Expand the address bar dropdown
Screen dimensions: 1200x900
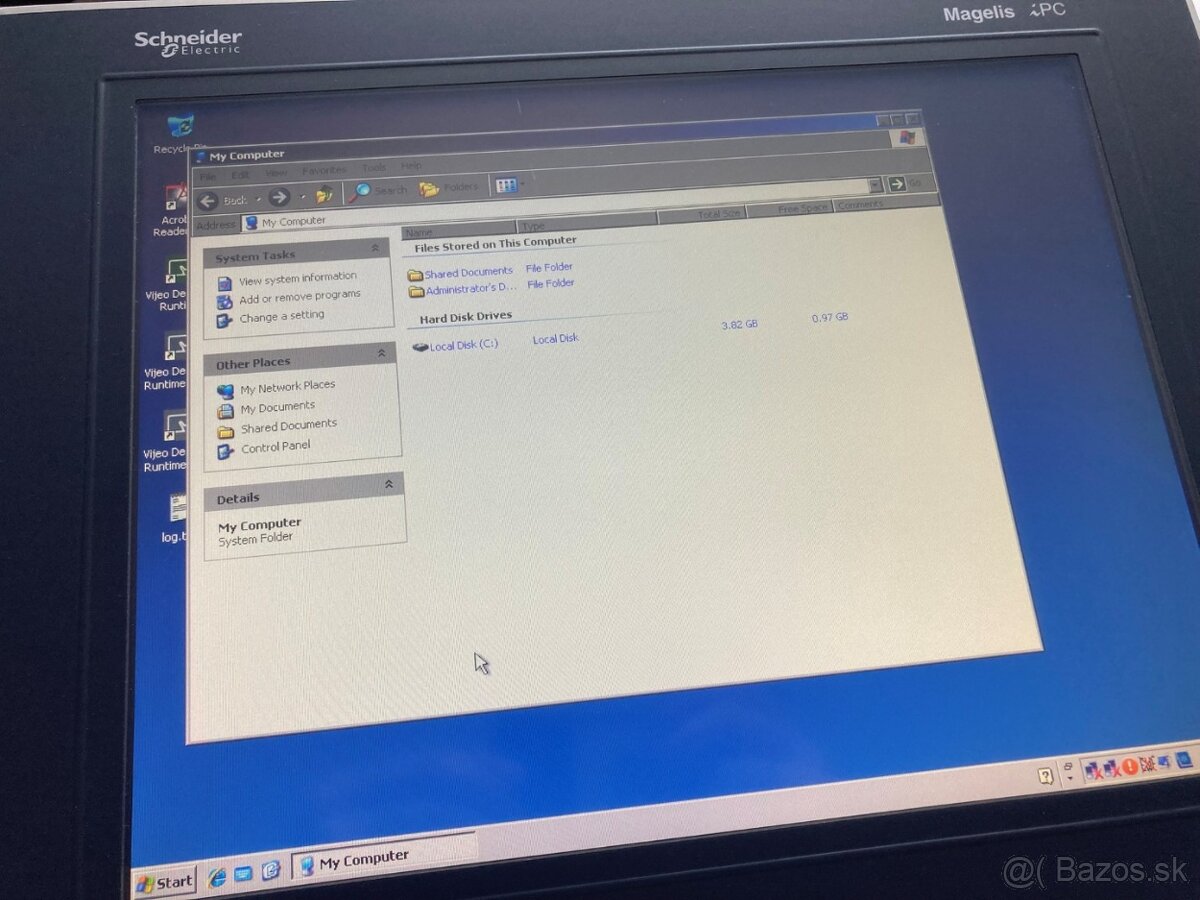875,185
